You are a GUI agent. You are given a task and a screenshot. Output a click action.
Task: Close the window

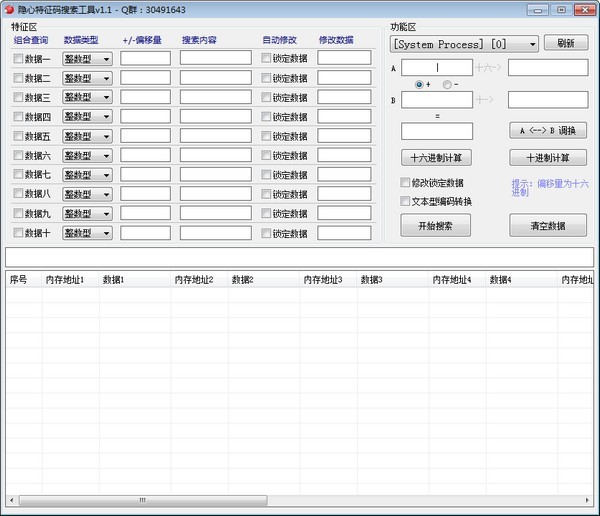pos(585,10)
